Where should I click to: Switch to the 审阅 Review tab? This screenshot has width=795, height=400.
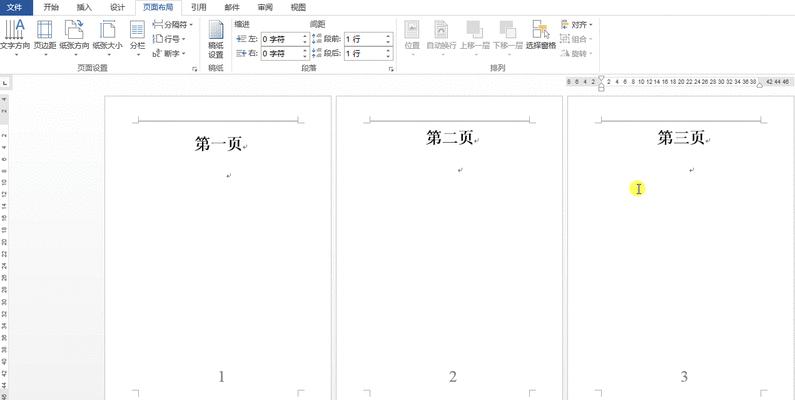(x=265, y=7)
